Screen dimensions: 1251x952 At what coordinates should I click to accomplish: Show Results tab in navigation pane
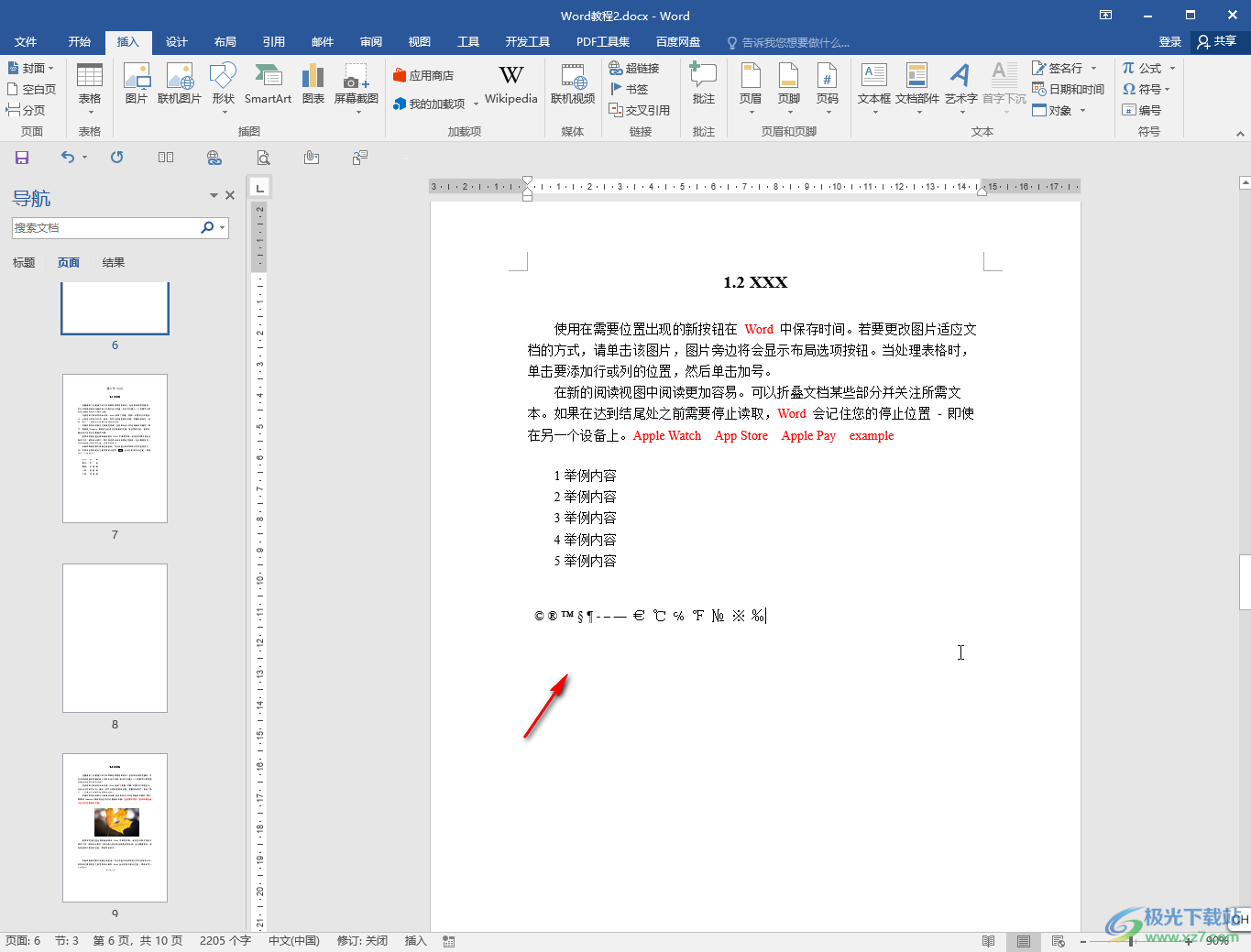point(114,263)
